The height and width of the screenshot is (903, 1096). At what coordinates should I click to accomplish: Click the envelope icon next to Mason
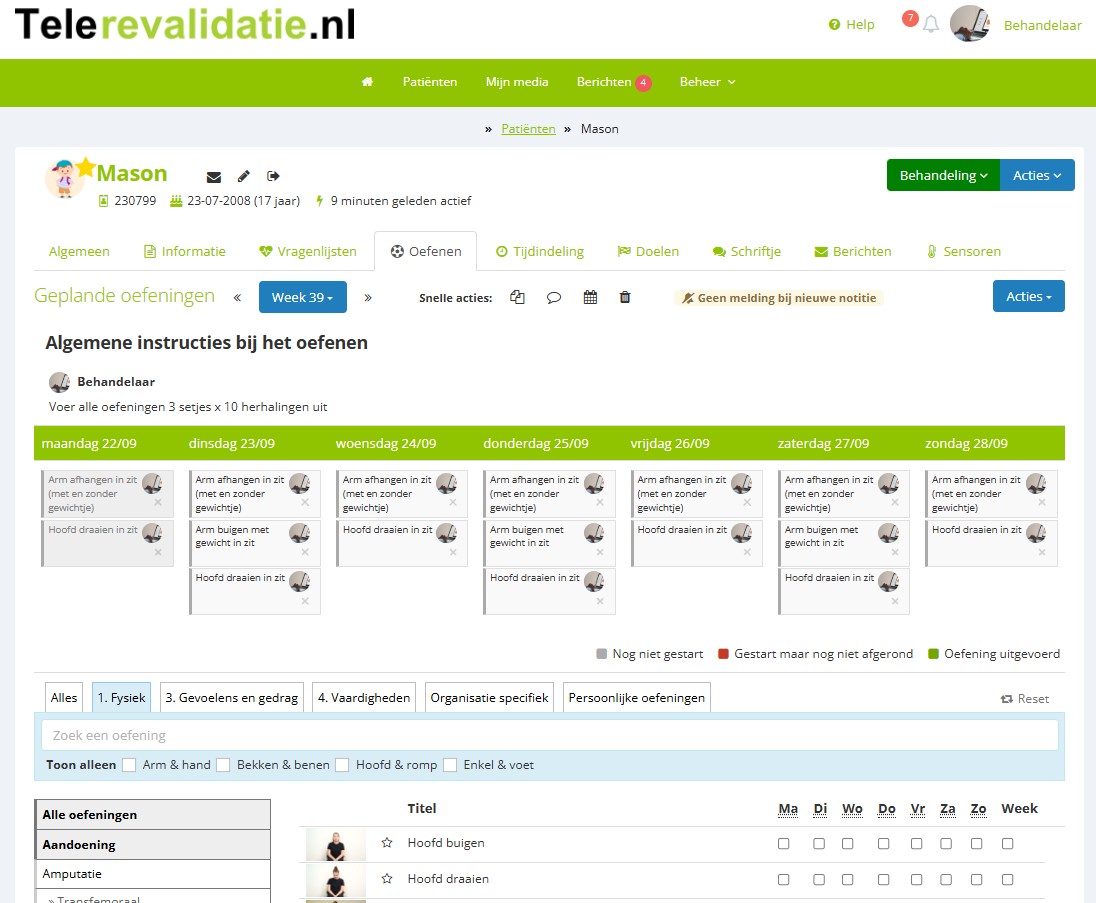[214, 177]
